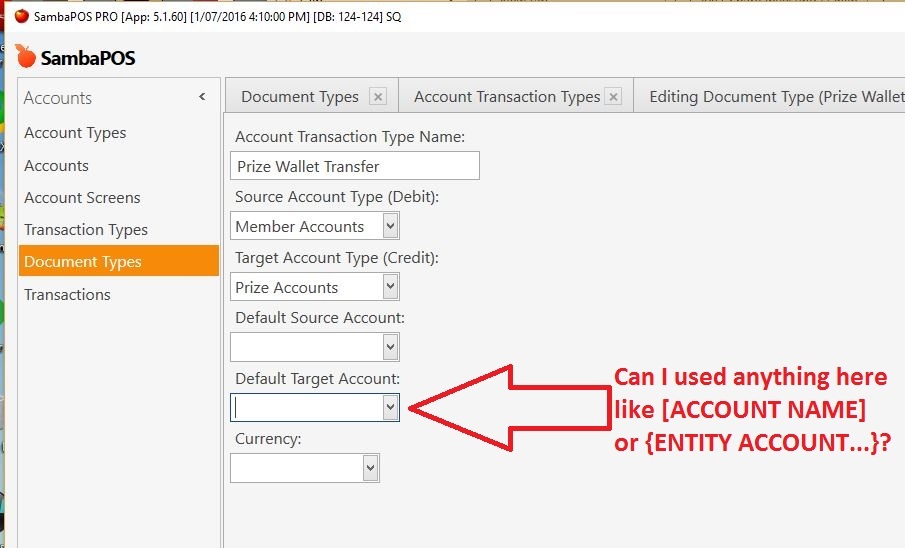905x548 pixels.
Task: Close the Document Types tab
Action: click(378, 96)
